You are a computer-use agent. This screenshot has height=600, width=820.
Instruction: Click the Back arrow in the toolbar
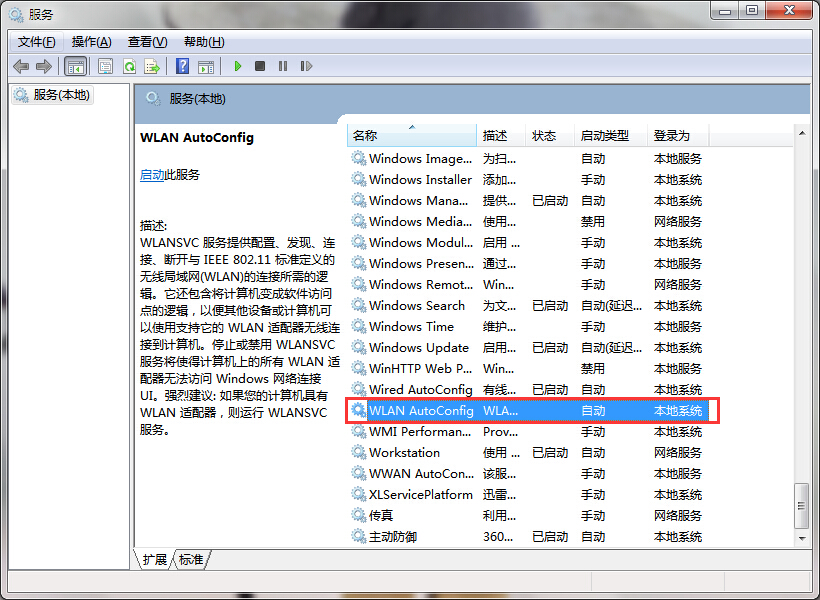click(x=21, y=66)
